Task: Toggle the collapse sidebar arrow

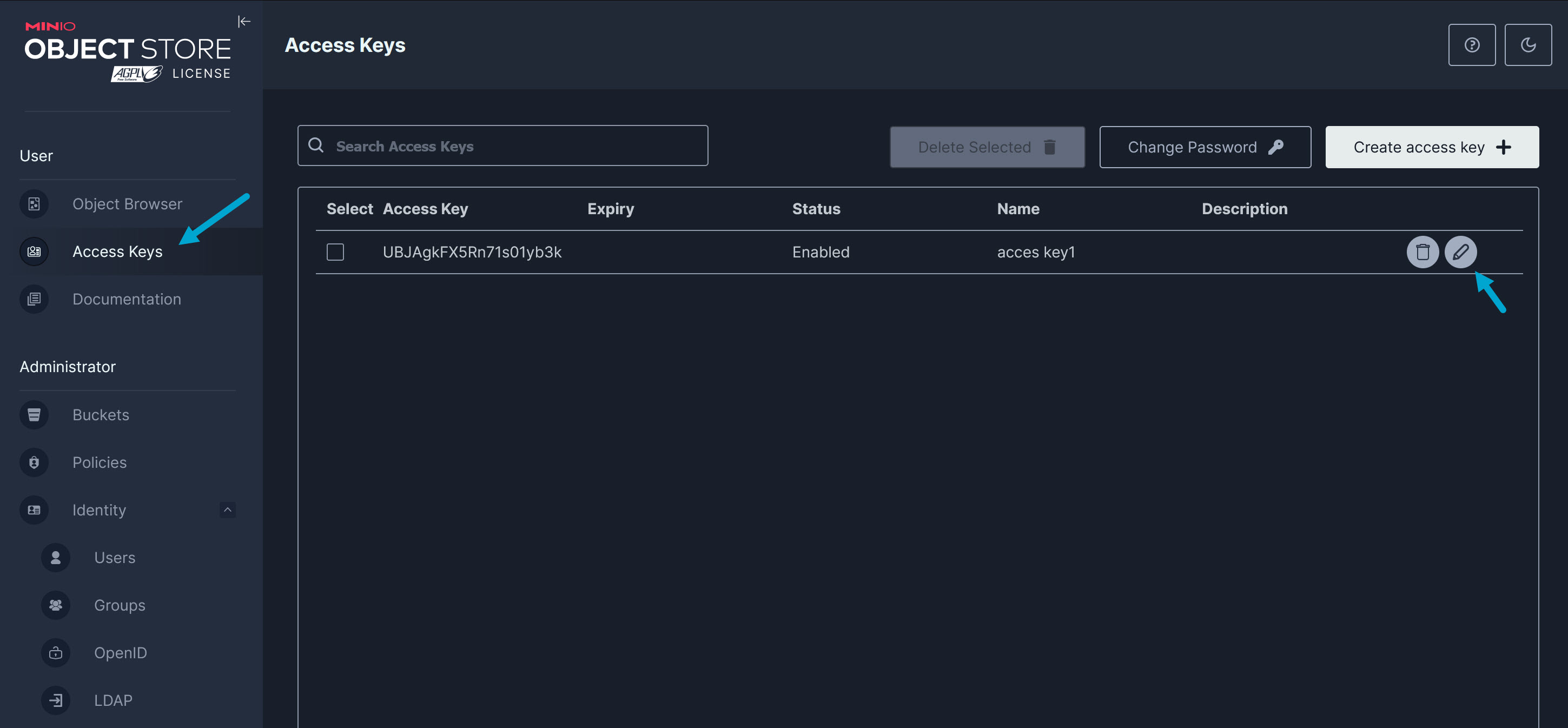Action: (x=244, y=20)
